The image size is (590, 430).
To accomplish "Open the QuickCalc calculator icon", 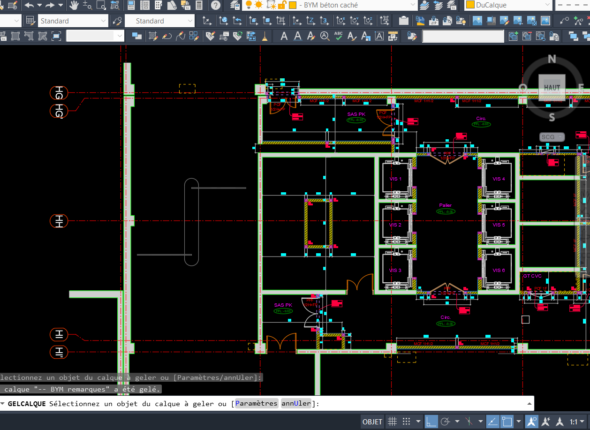I will click(x=199, y=5).
